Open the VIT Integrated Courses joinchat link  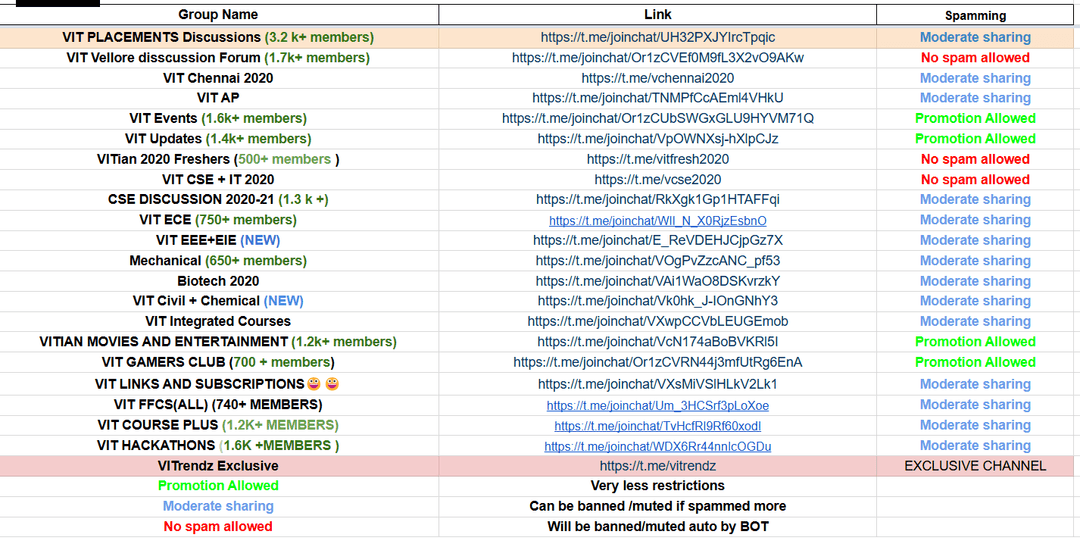click(658, 322)
